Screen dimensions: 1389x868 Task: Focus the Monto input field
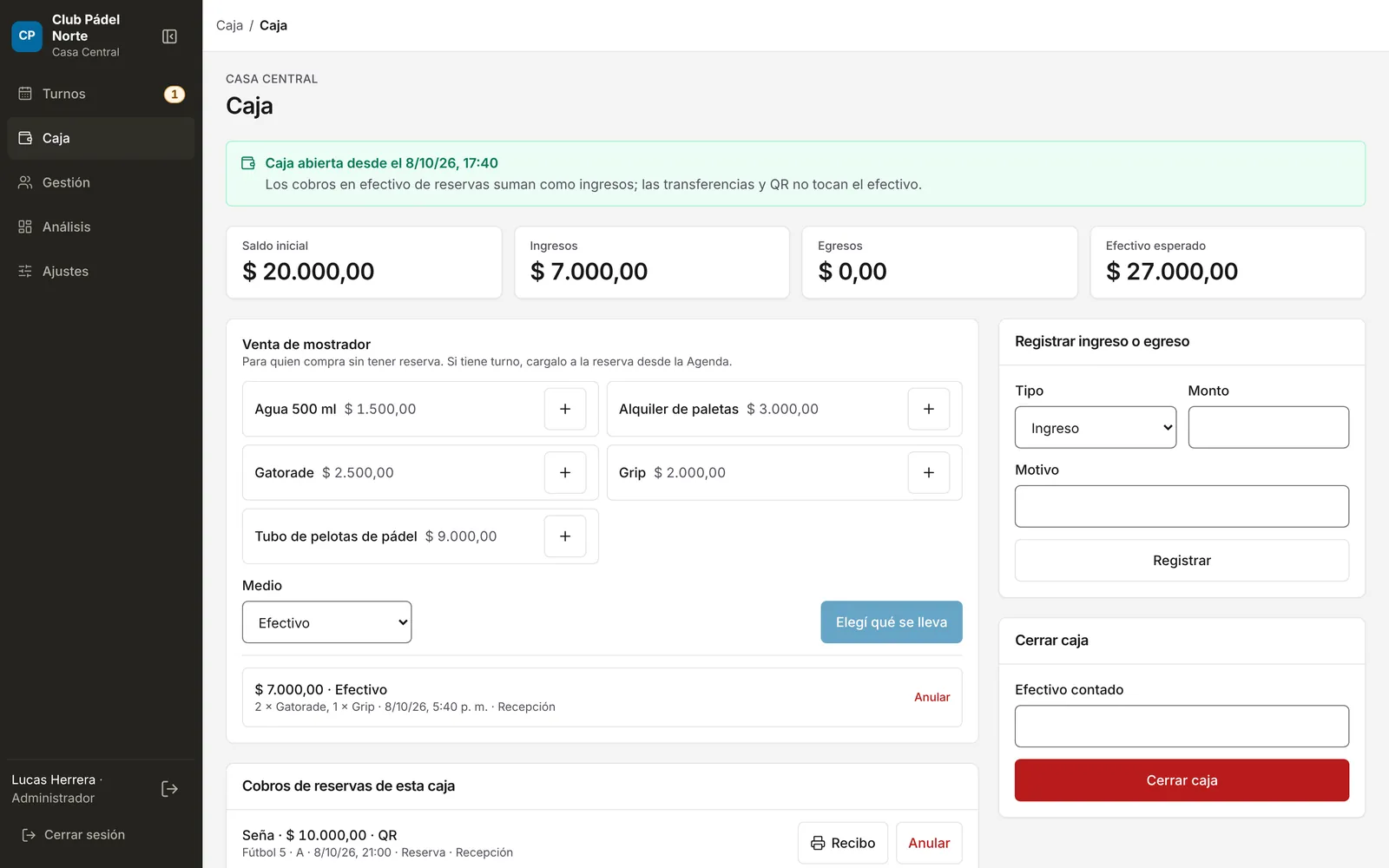coord(1268,428)
